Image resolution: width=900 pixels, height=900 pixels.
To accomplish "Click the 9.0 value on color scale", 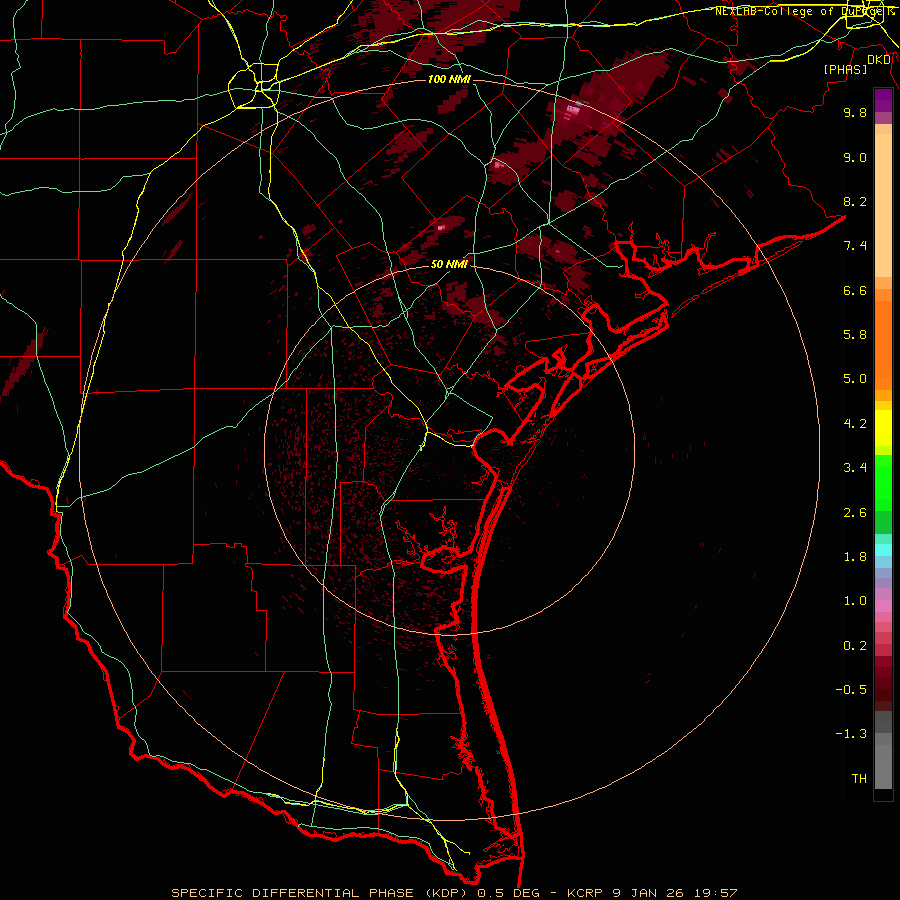I will [x=855, y=157].
